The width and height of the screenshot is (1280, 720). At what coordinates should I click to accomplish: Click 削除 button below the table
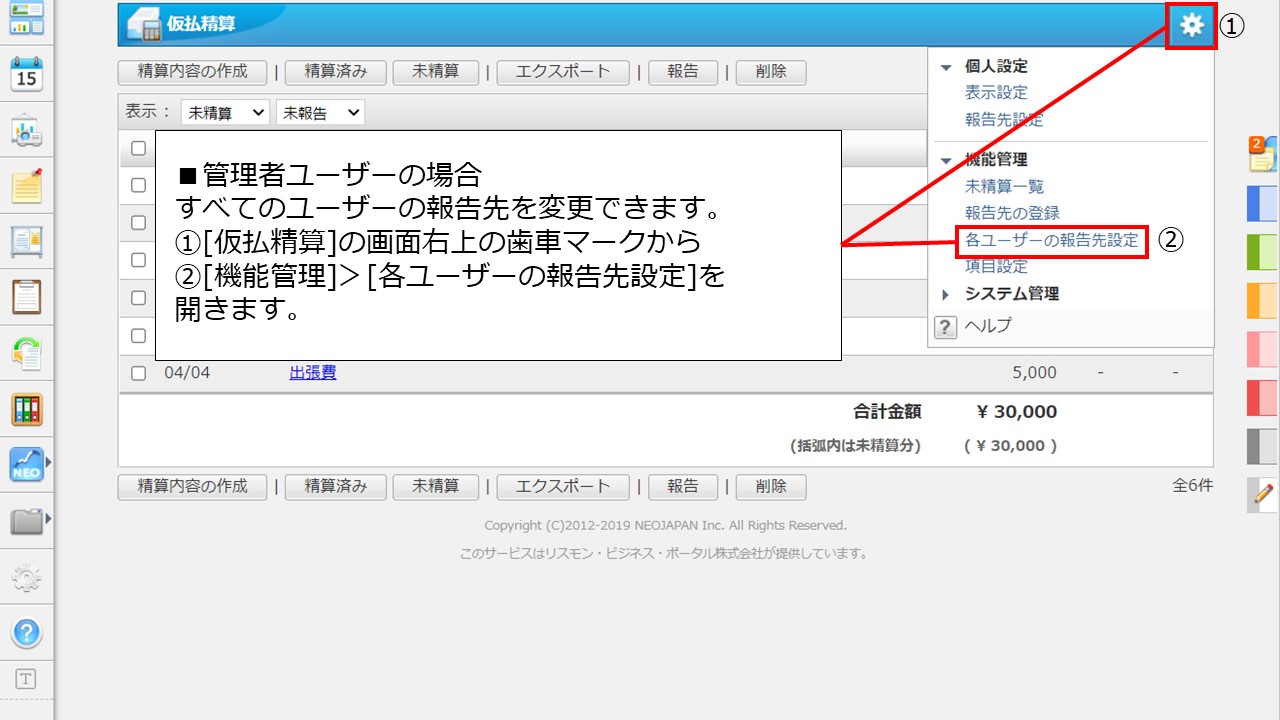(x=771, y=487)
